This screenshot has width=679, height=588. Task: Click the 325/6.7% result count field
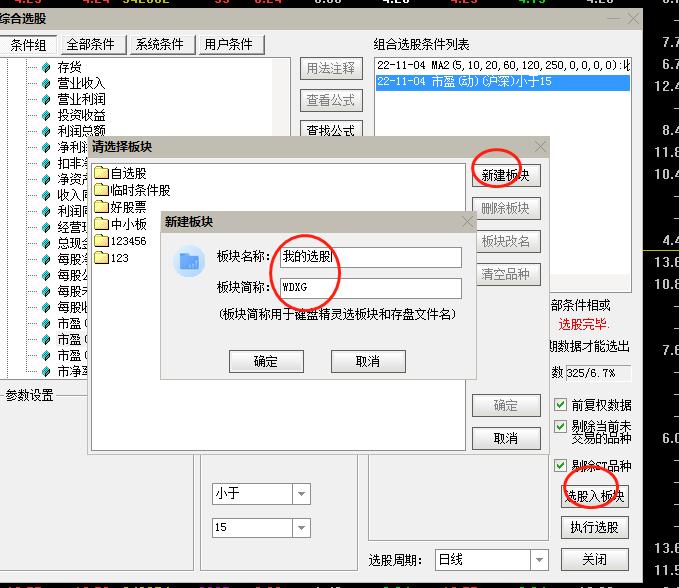(x=598, y=373)
